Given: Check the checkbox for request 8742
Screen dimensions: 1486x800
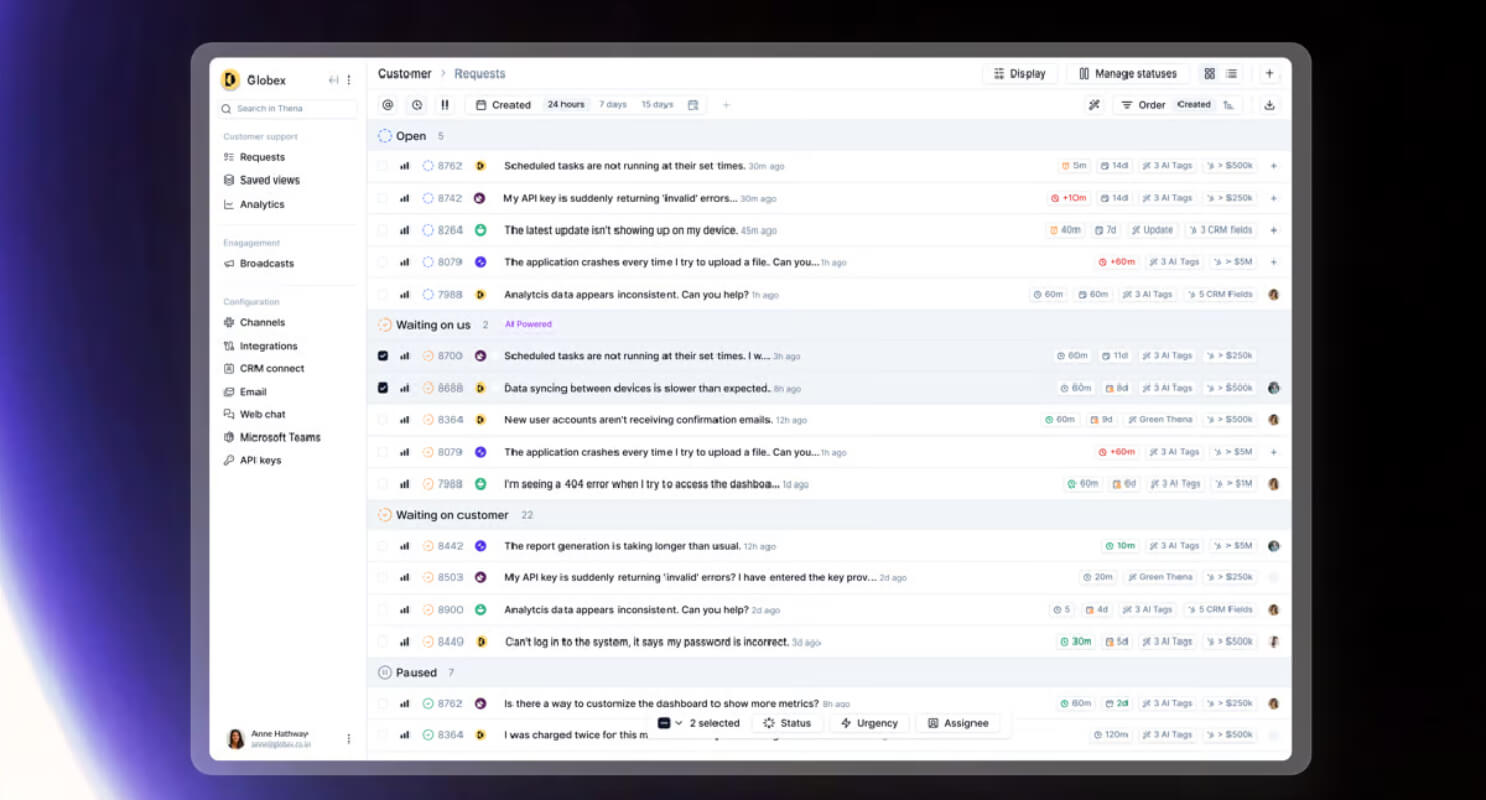Looking at the screenshot, I should point(383,198).
